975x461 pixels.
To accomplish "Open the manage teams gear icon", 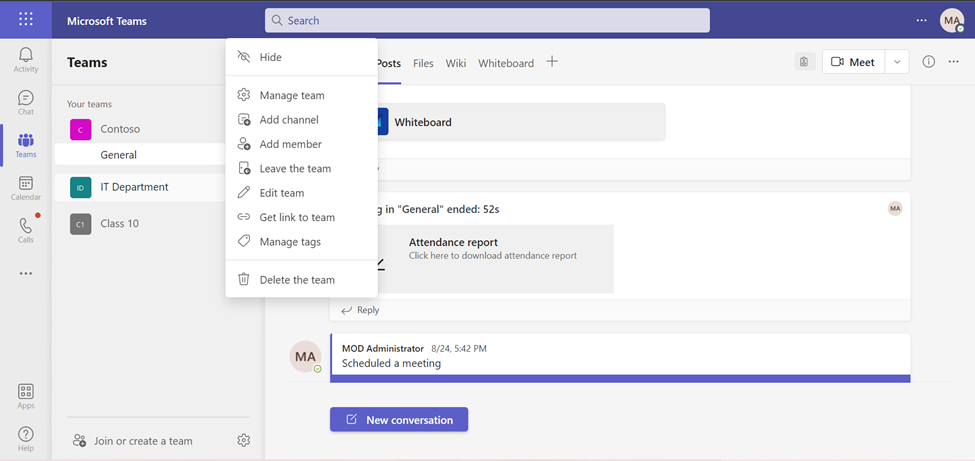I will [x=244, y=440].
